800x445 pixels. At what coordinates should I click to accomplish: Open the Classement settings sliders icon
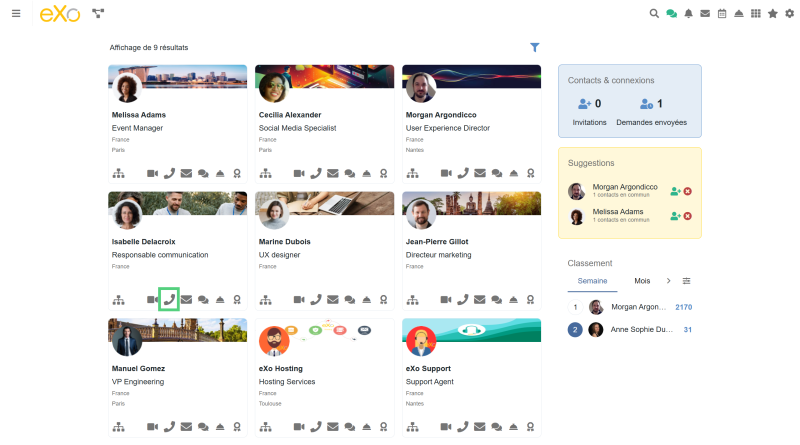[x=687, y=281]
